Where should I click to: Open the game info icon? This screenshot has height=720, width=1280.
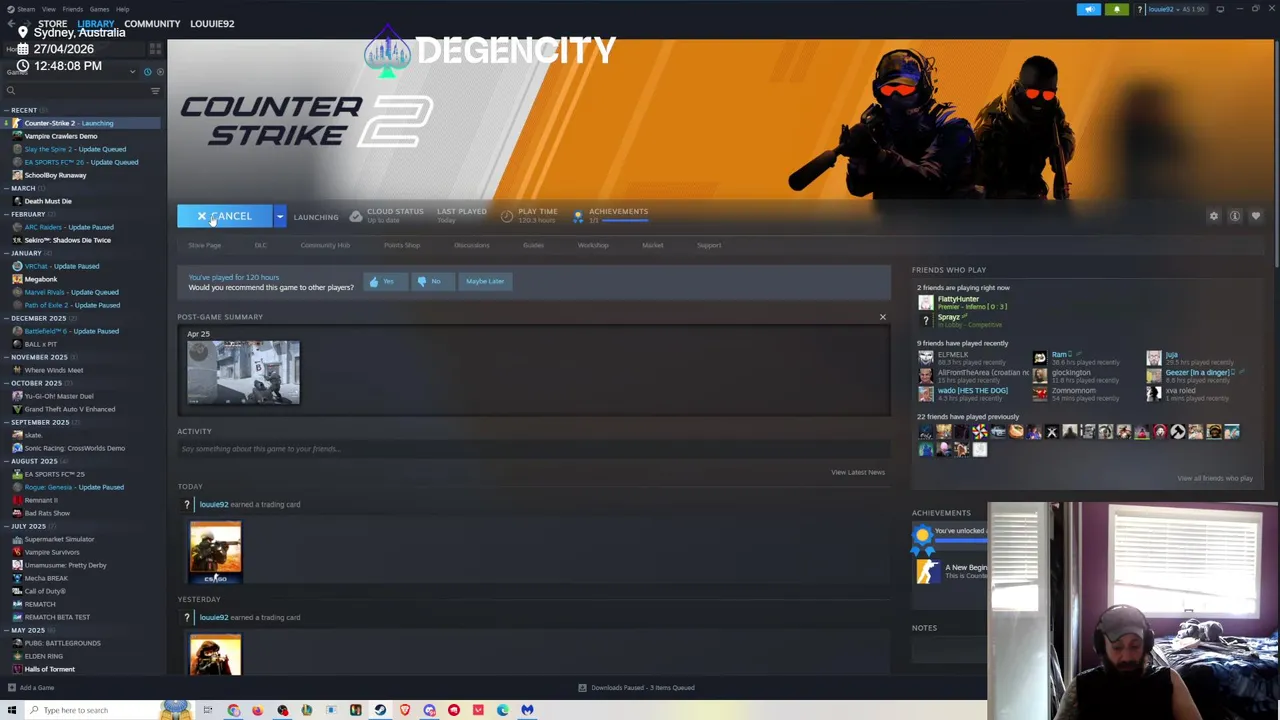pyautogui.click(x=1235, y=216)
